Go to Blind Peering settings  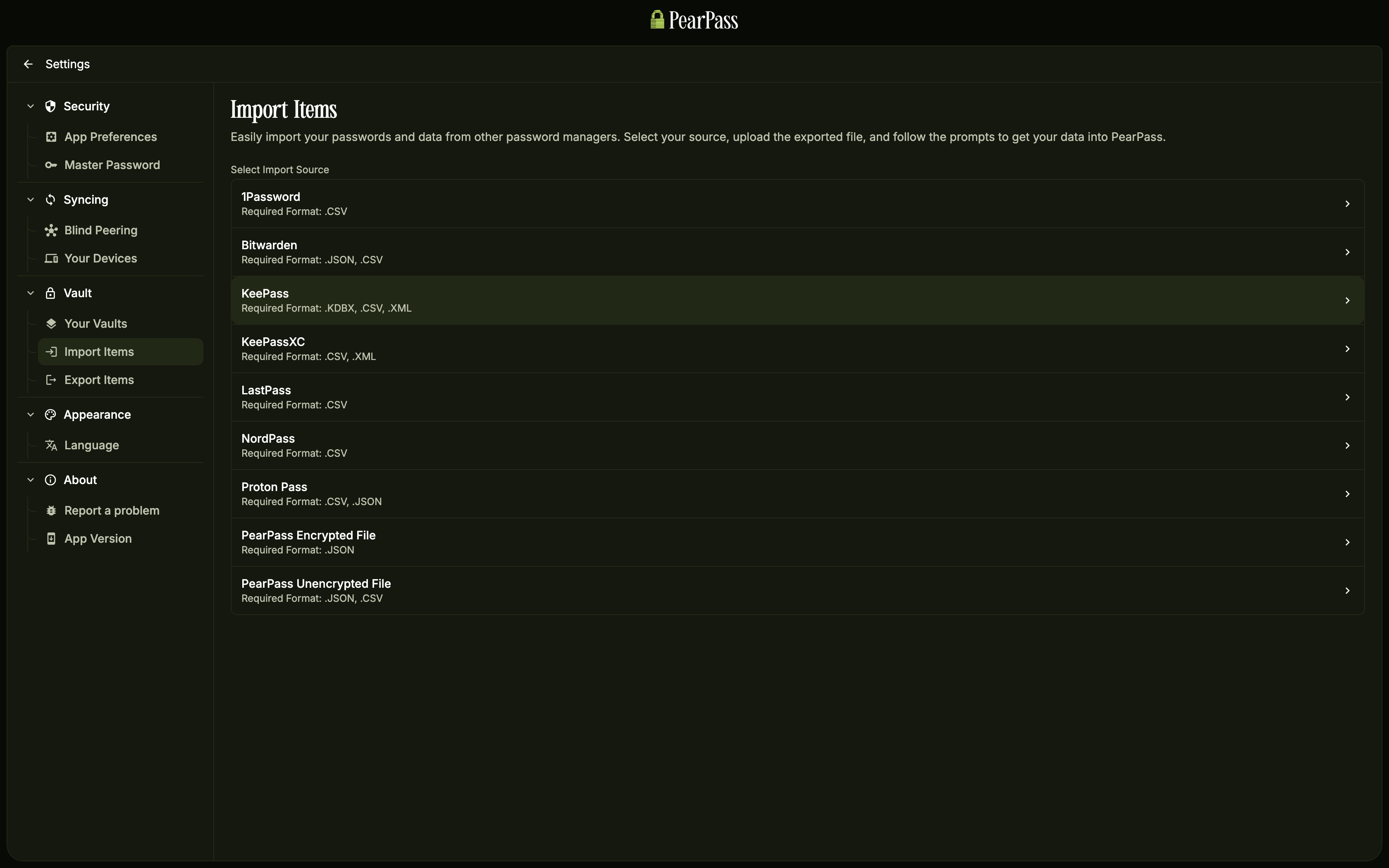click(x=121, y=230)
